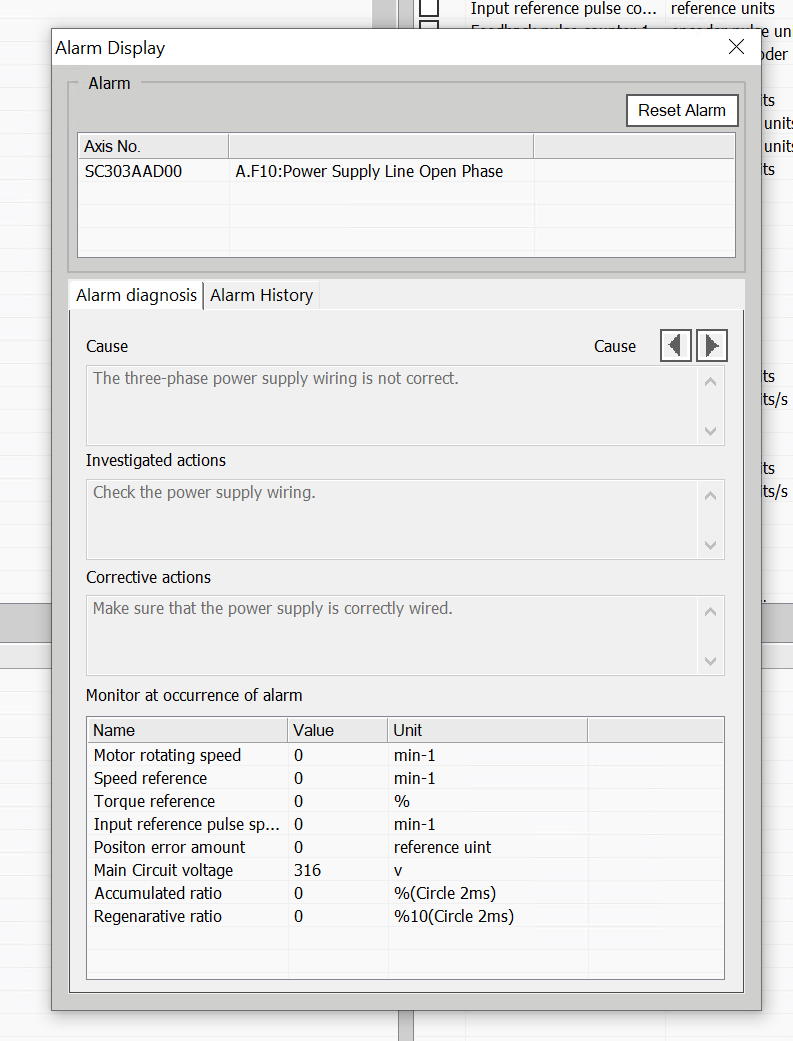Viewport: 793px width, 1041px height.
Task: Close the Alarm Display dialog
Action: coord(737,47)
